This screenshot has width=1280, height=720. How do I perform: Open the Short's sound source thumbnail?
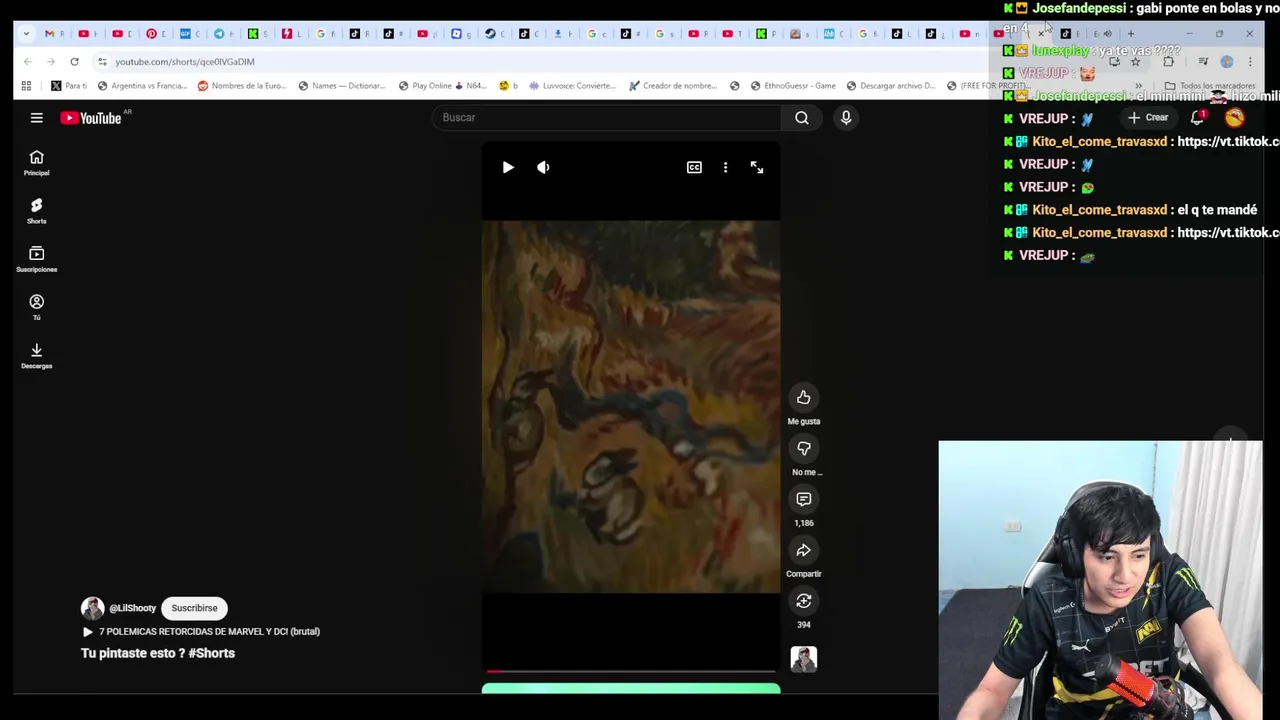804,659
